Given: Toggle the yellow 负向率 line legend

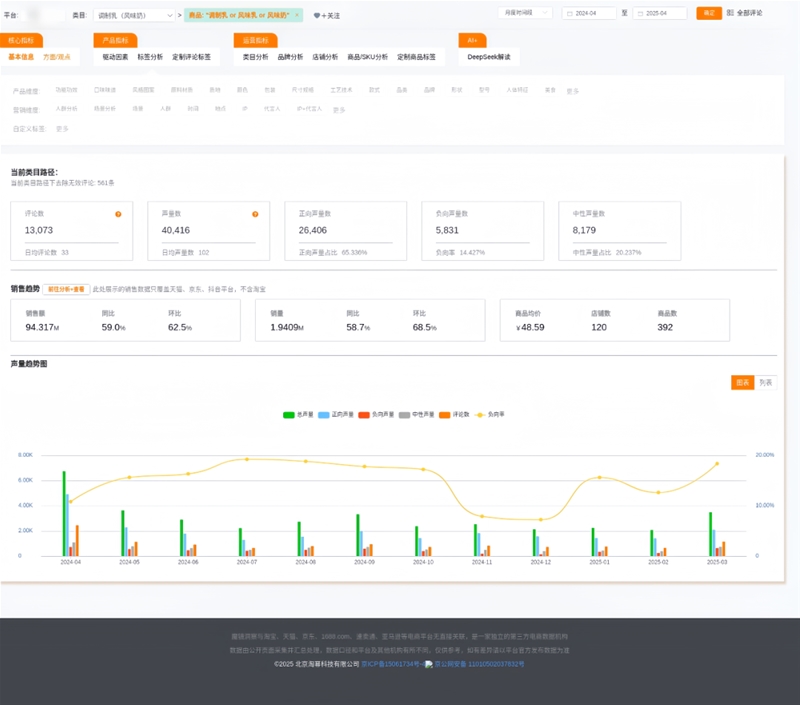Looking at the screenshot, I should point(489,415).
